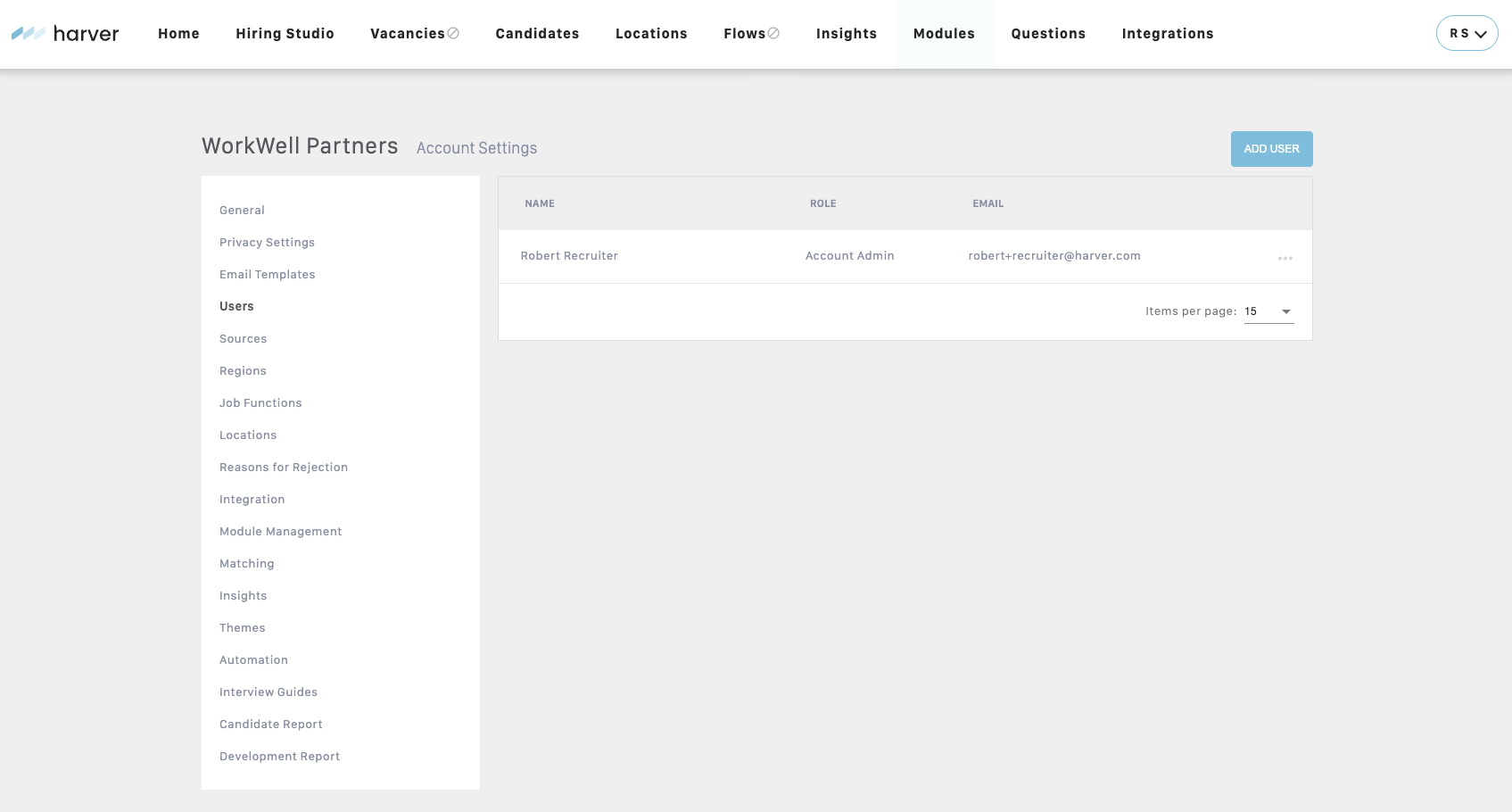Viewport: 1512px width, 812px height.
Task: Click the Name column header
Action: (x=539, y=204)
